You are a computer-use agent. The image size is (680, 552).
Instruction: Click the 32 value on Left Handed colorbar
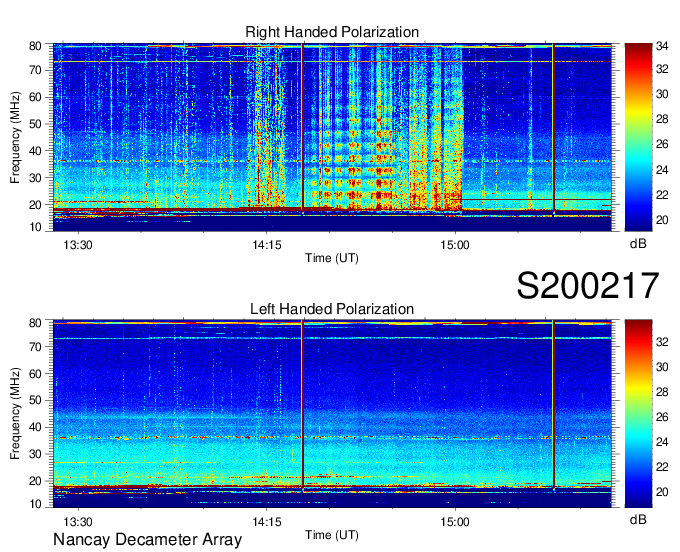point(662,342)
